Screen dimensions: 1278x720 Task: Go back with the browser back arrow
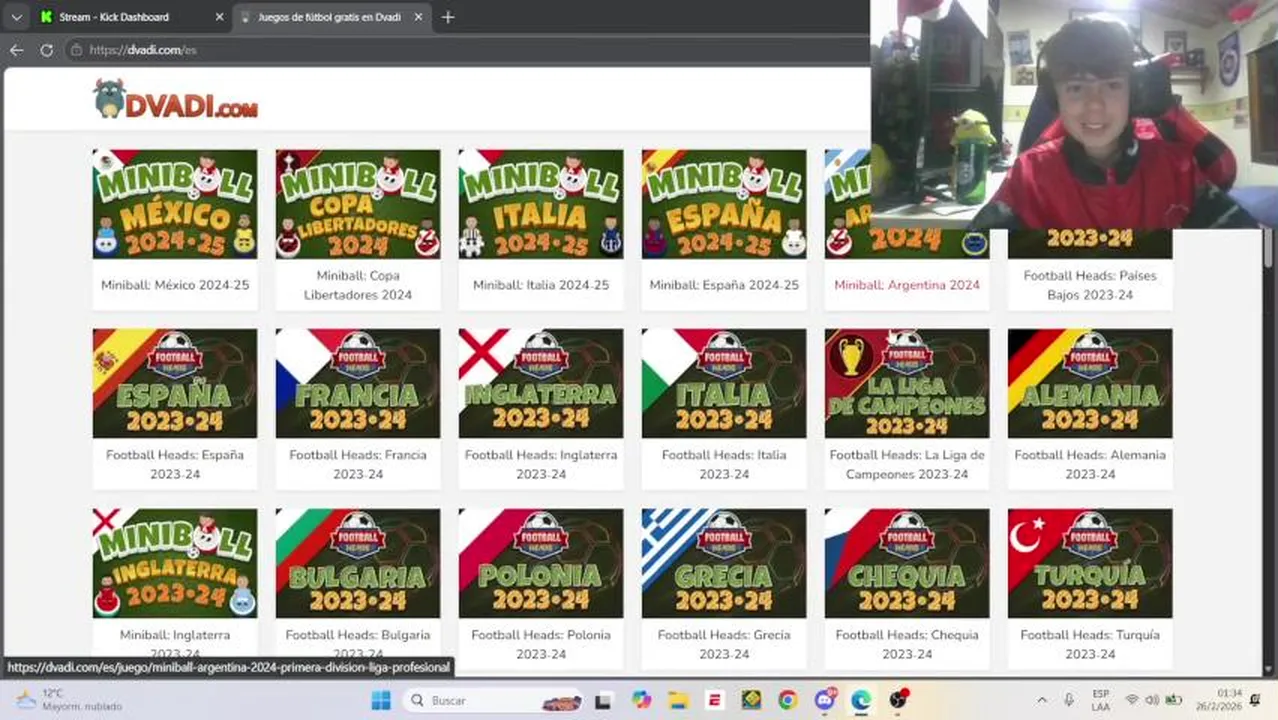(16, 49)
